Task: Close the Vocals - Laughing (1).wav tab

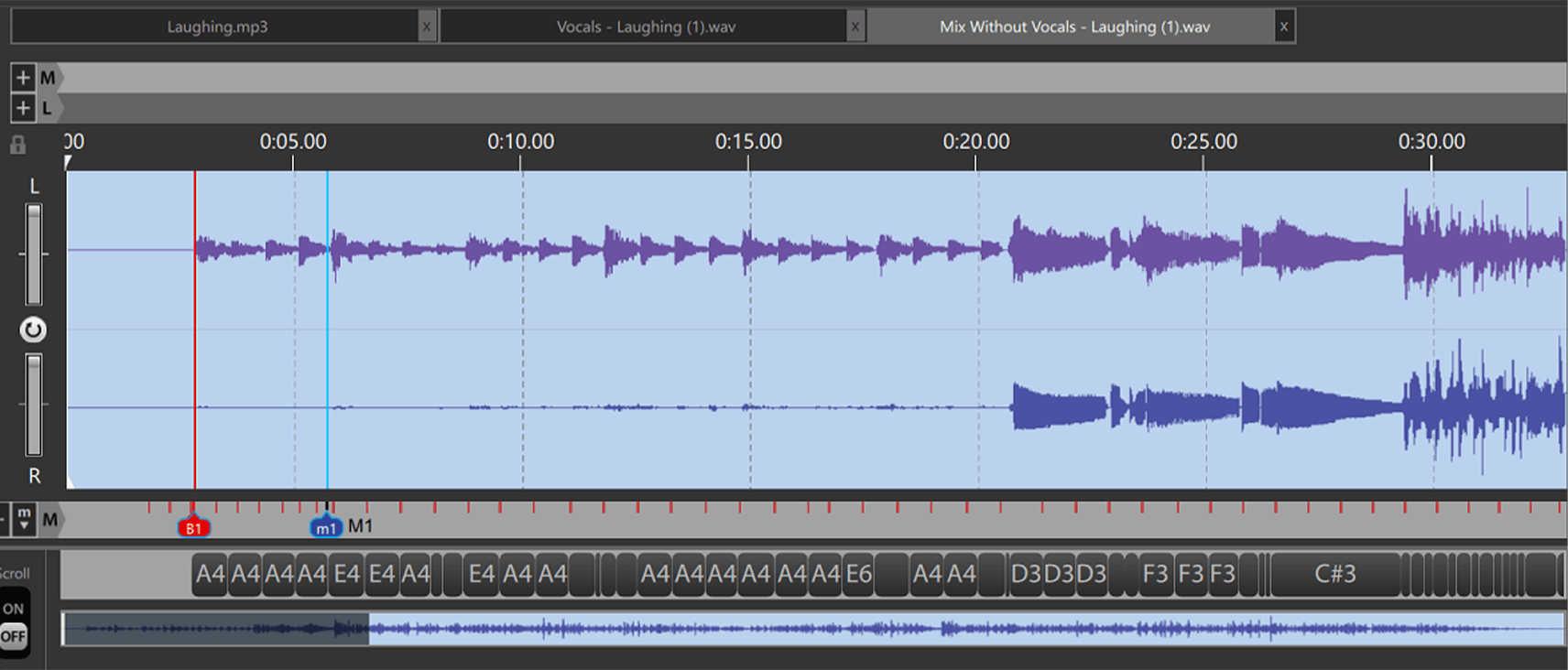Action: pos(855,27)
